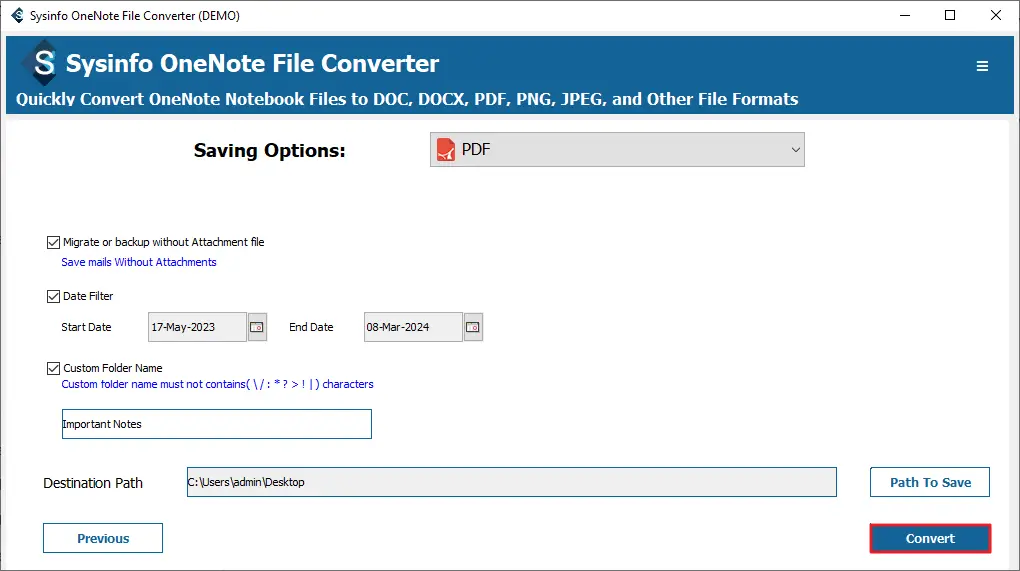This screenshot has width=1020, height=571.
Task: Close the Sysinfo OneNote File Converter window
Action: tap(995, 15)
